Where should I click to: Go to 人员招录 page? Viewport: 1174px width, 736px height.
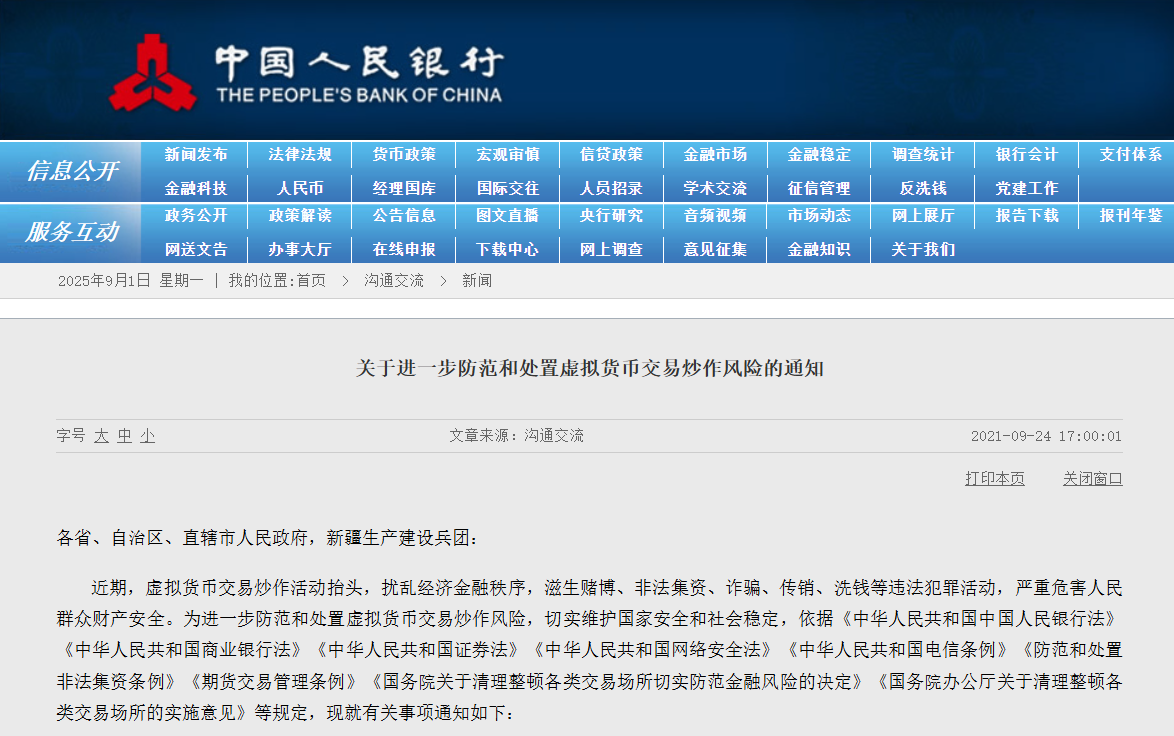click(x=611, y=188)
